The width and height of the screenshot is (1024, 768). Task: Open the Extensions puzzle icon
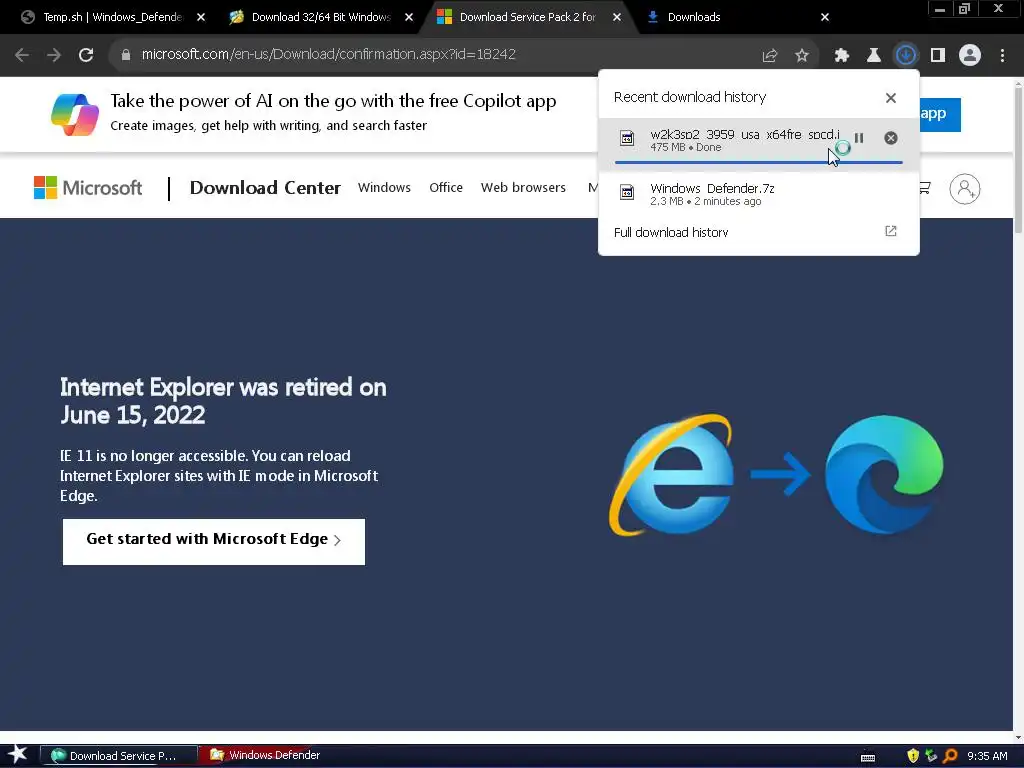click(842, 56)
